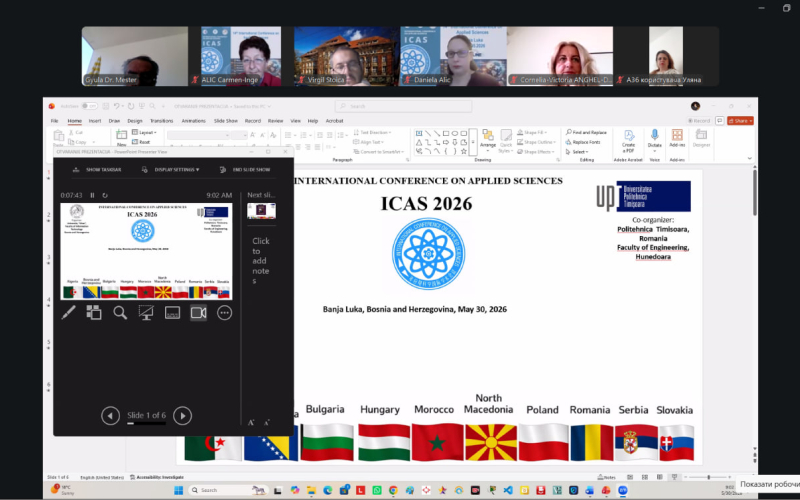Open WhatsApp from the taskbar
The image size is (800, 500).
[377, 490]
